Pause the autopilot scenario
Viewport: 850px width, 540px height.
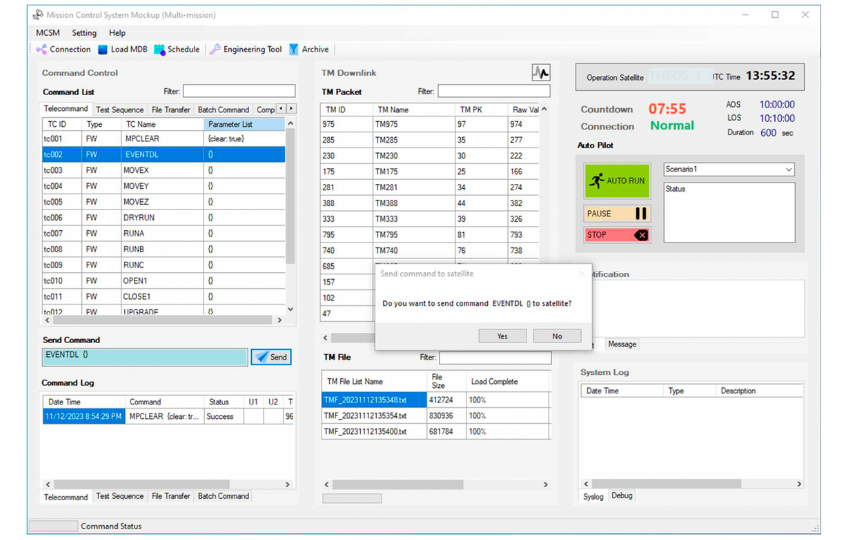pyautogui.click(x=616, y=214)
